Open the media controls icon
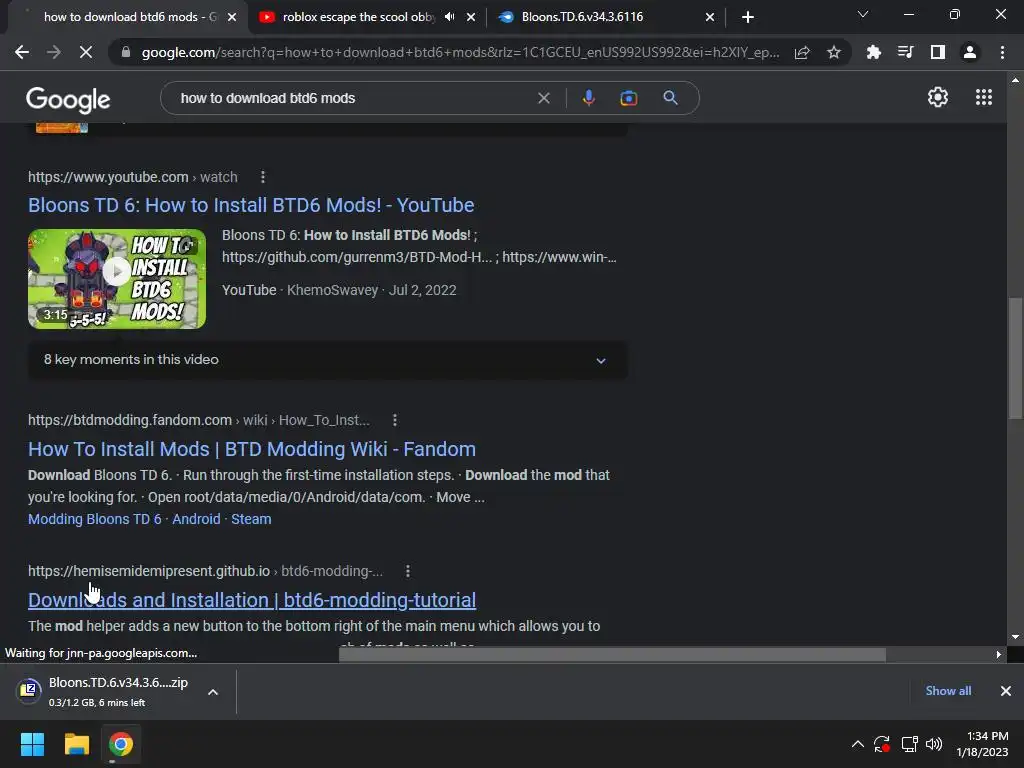The height and width of the screenshot is (768, 1024). click(x=905, y=52)
